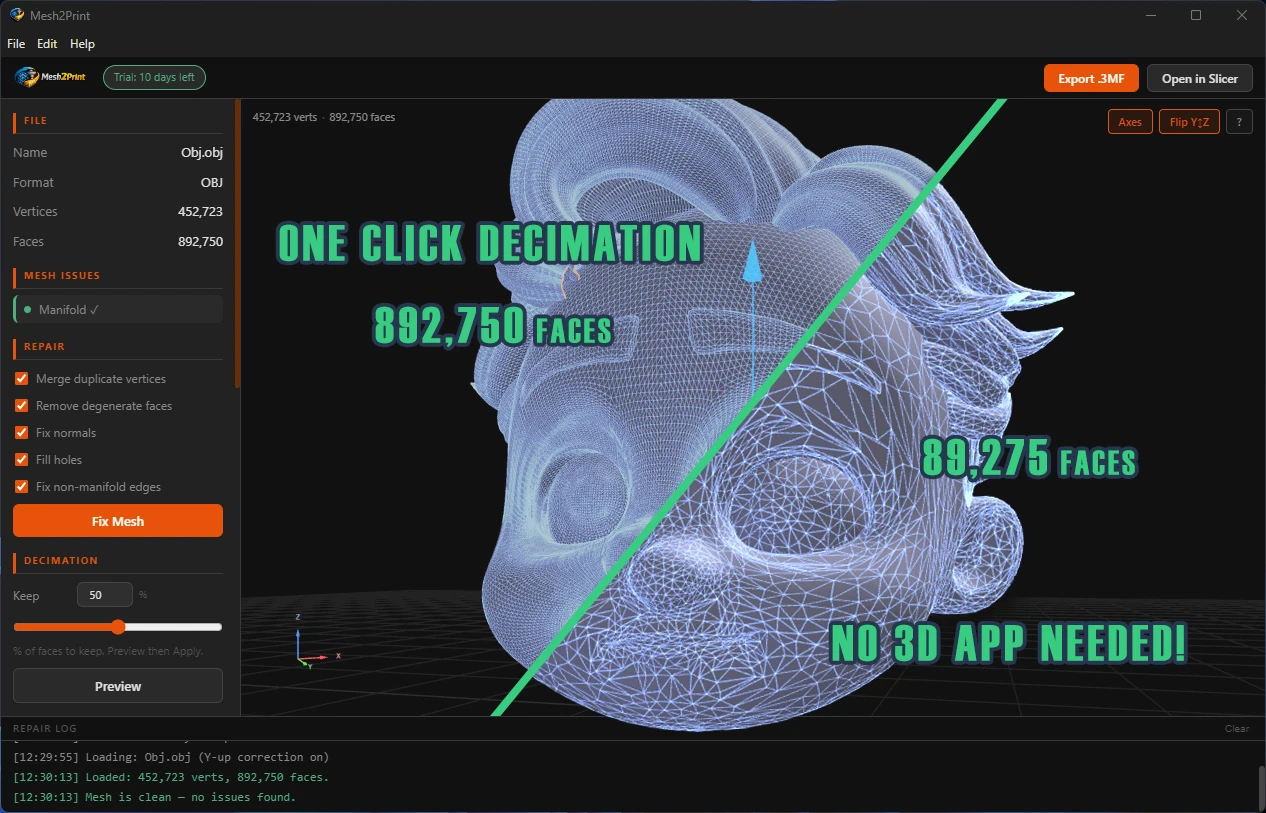This screenshot has width=1266, height=813.
Task: Open the help panel via the ? icon
Action: (1239, 121)
